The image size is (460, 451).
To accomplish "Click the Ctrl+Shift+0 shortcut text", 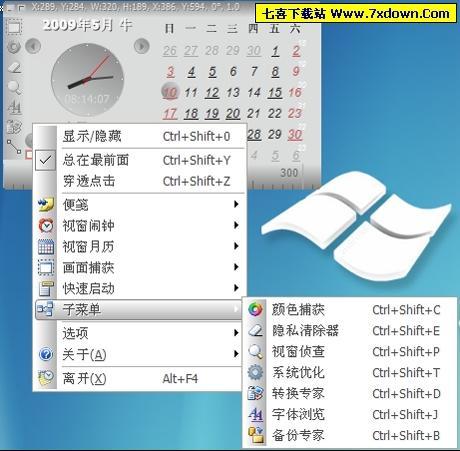I will pos(196,136).
